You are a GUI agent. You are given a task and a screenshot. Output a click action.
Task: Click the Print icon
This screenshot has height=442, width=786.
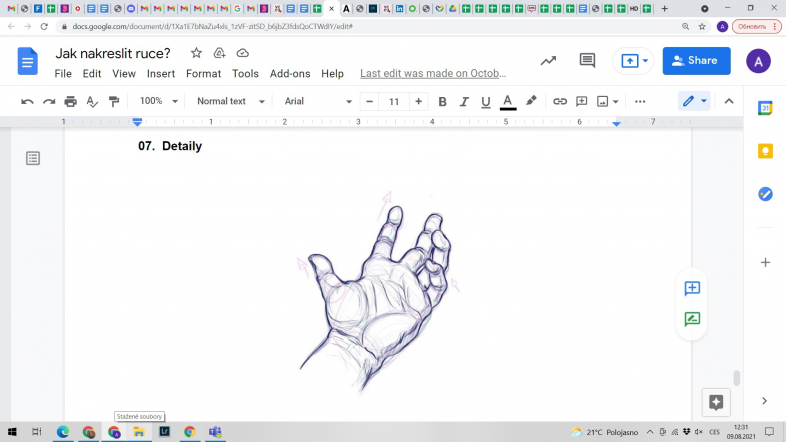tap(70, 101)
